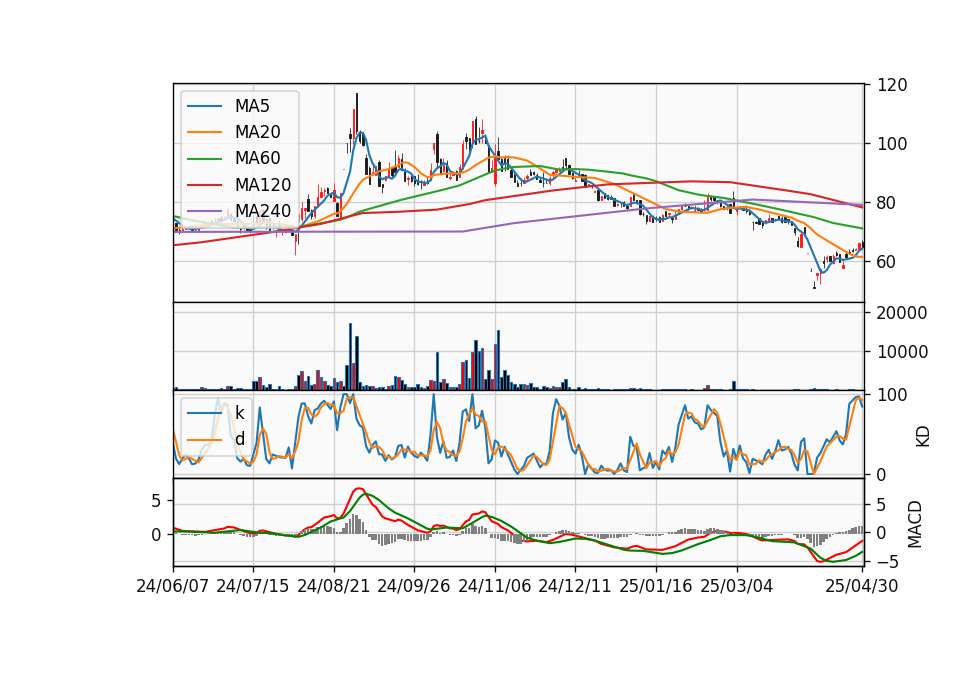This screenshot has width=960, height=690.
Task: Click the 25/03/04 date tick label
Action: tap(737, 586)
